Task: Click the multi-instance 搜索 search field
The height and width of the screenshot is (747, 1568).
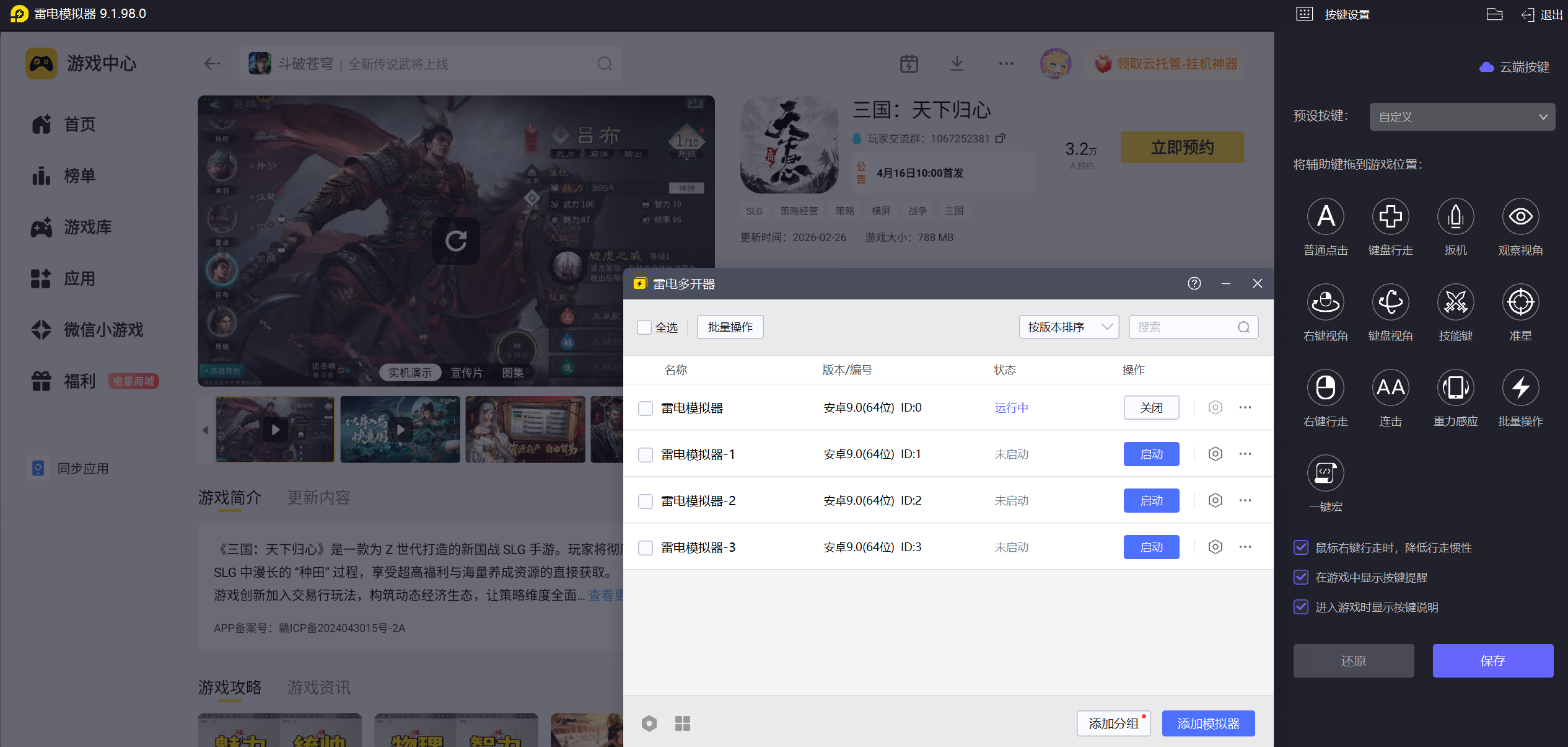Action: [1183, 327]
